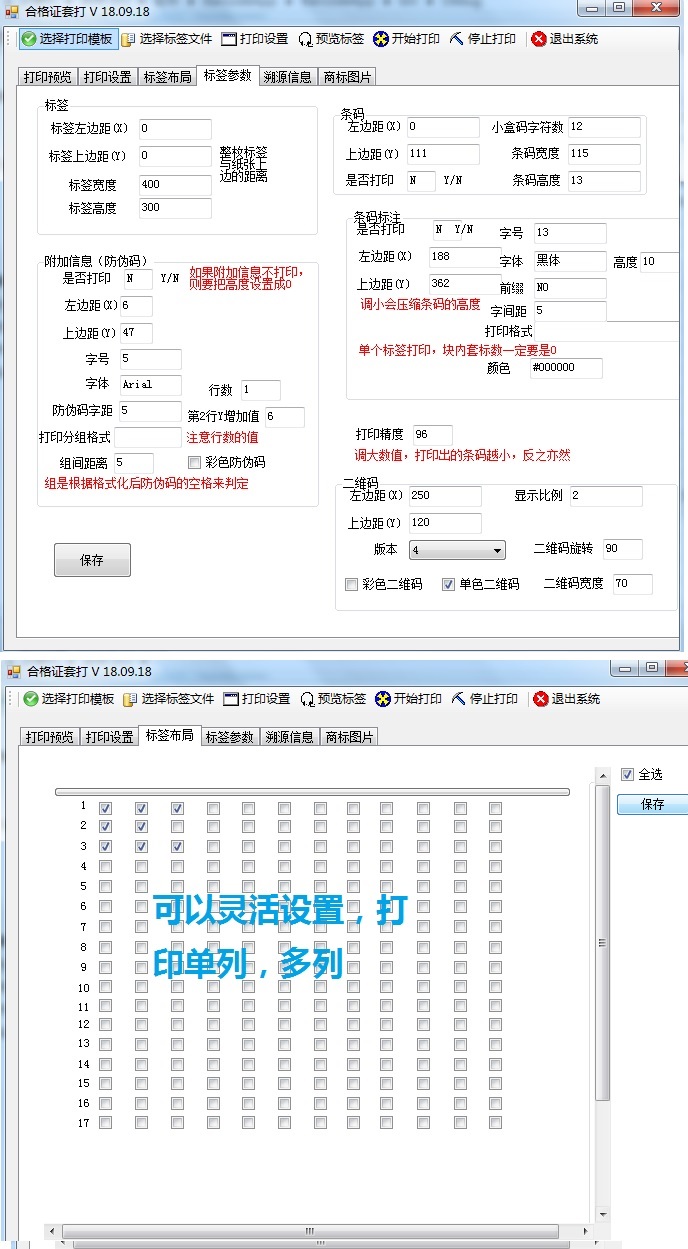Click 前缀 NO input field
Image resolution: width=688 pixels, height=1249 pixels.
(570, 288)
